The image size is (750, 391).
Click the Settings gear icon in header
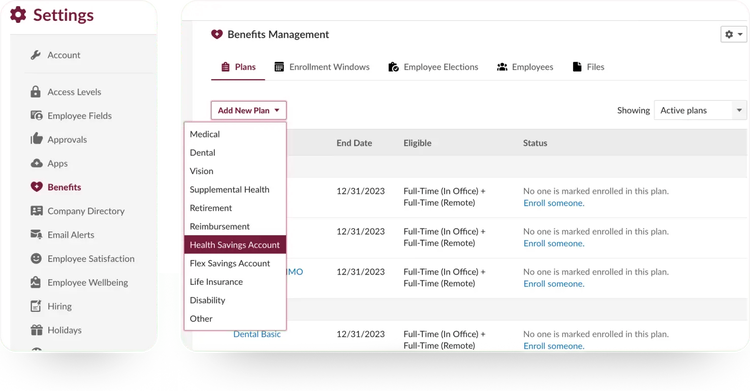18,14
